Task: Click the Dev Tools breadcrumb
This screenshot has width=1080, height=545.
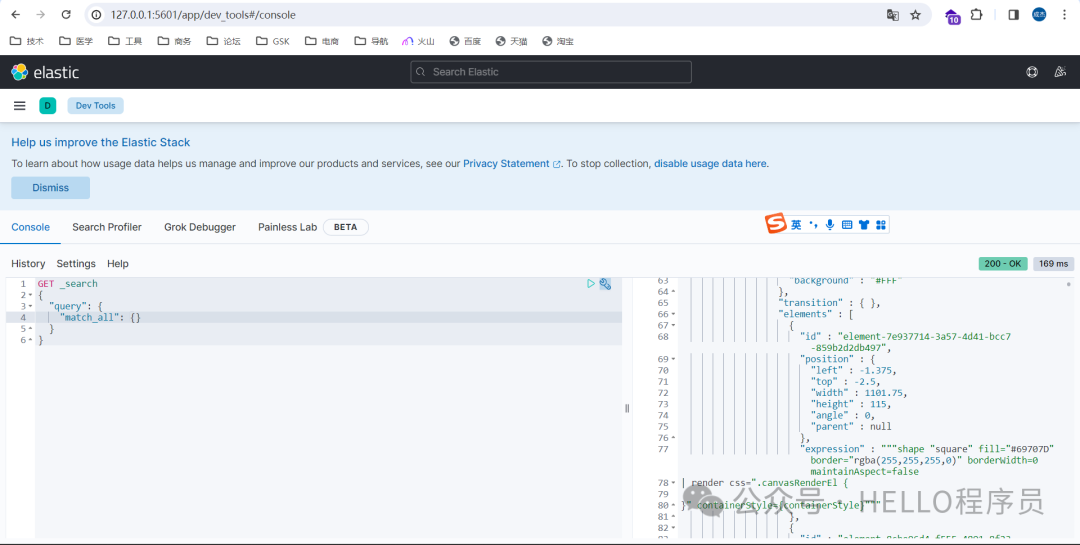Action: 96,105
